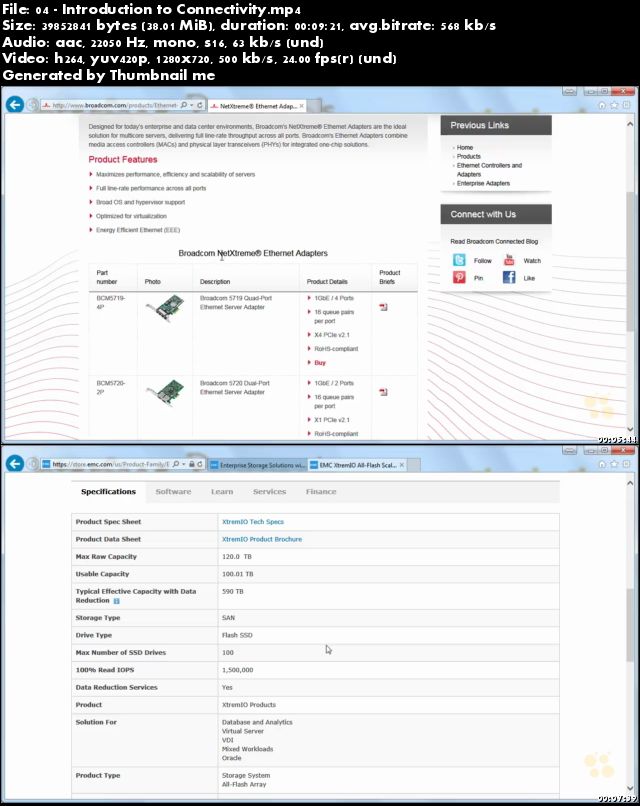The height and width of the screenshot is (806, 640).
Task: Open tools gear in Broadcom browser window
Action: (626, 105)
